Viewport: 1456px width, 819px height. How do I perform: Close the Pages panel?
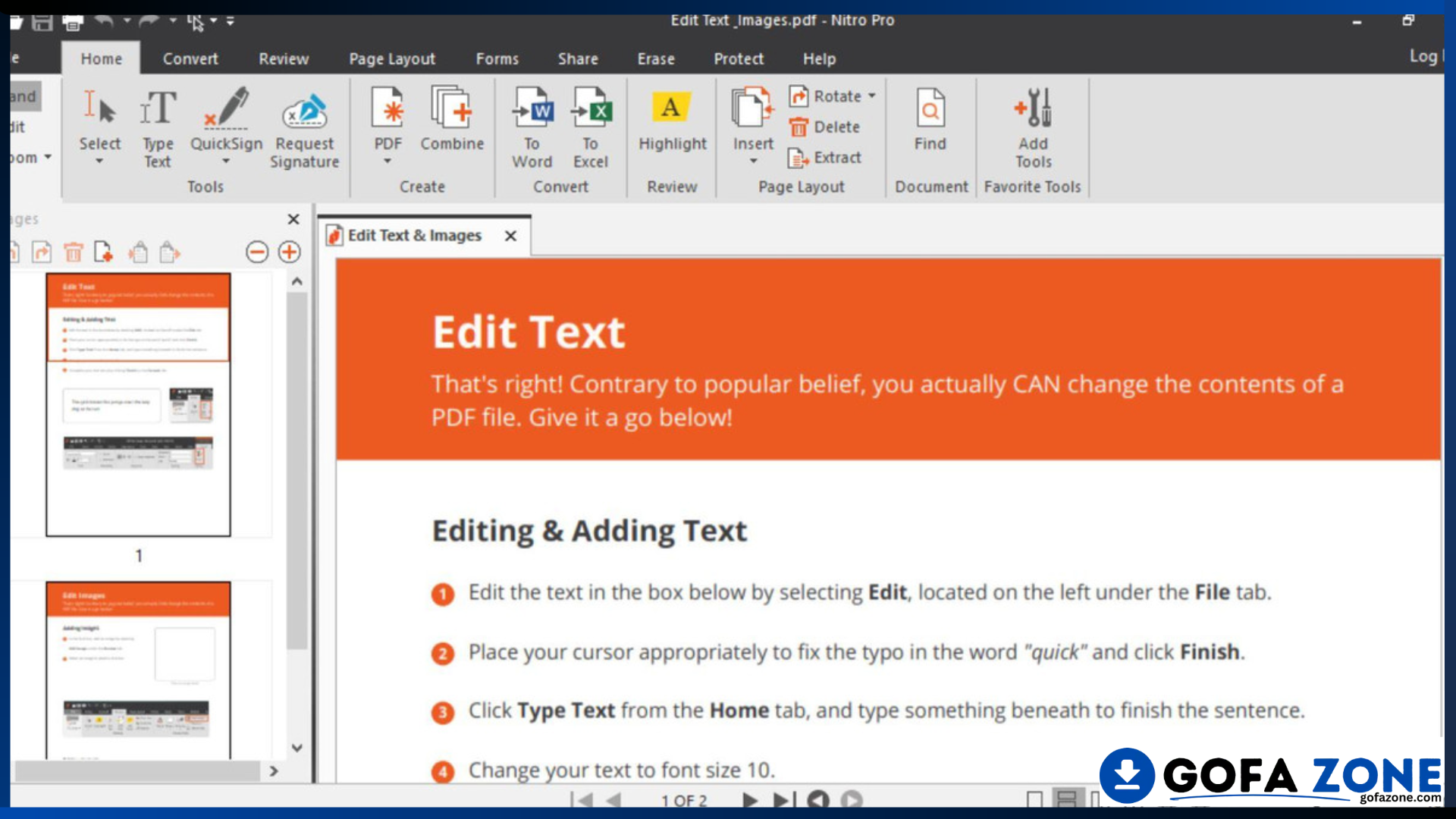click(293, 219)
